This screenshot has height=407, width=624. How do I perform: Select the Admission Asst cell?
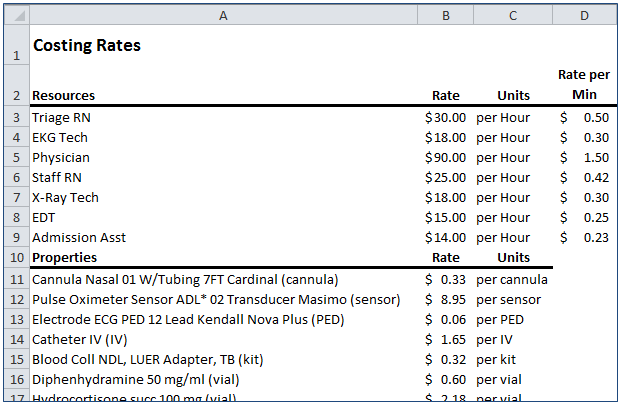click(223, 237)
